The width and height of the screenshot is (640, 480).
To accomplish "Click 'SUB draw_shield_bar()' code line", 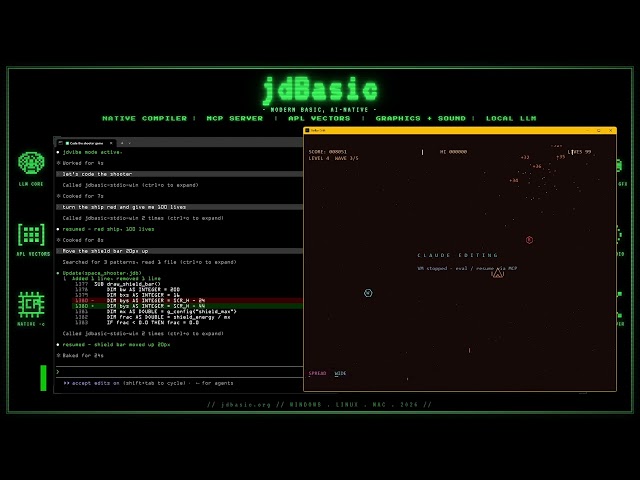I will click(x=127, y=284).
